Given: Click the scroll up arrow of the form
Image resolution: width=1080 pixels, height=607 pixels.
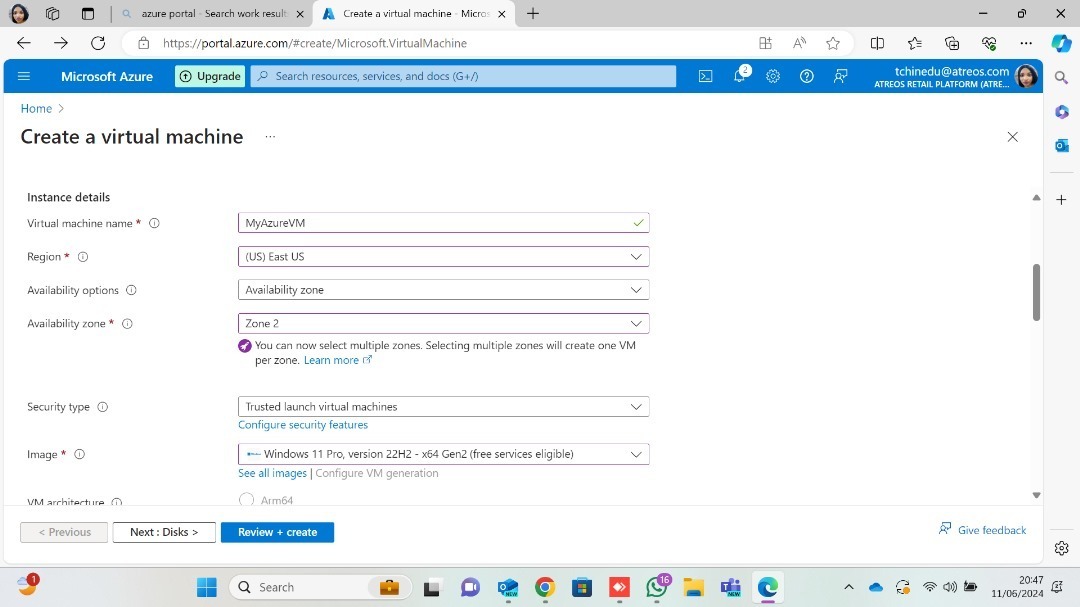Looking at the screenshot, I should pos(1036,198).
